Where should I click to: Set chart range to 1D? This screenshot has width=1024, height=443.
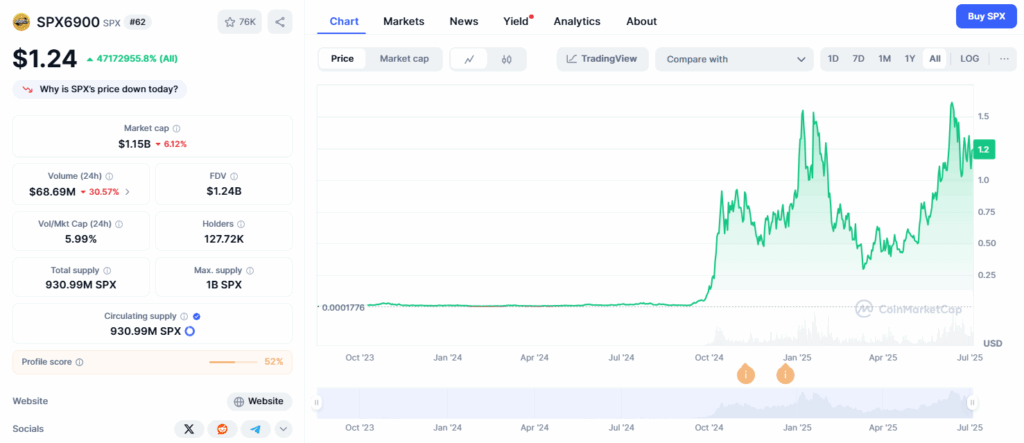pos(833,59)
